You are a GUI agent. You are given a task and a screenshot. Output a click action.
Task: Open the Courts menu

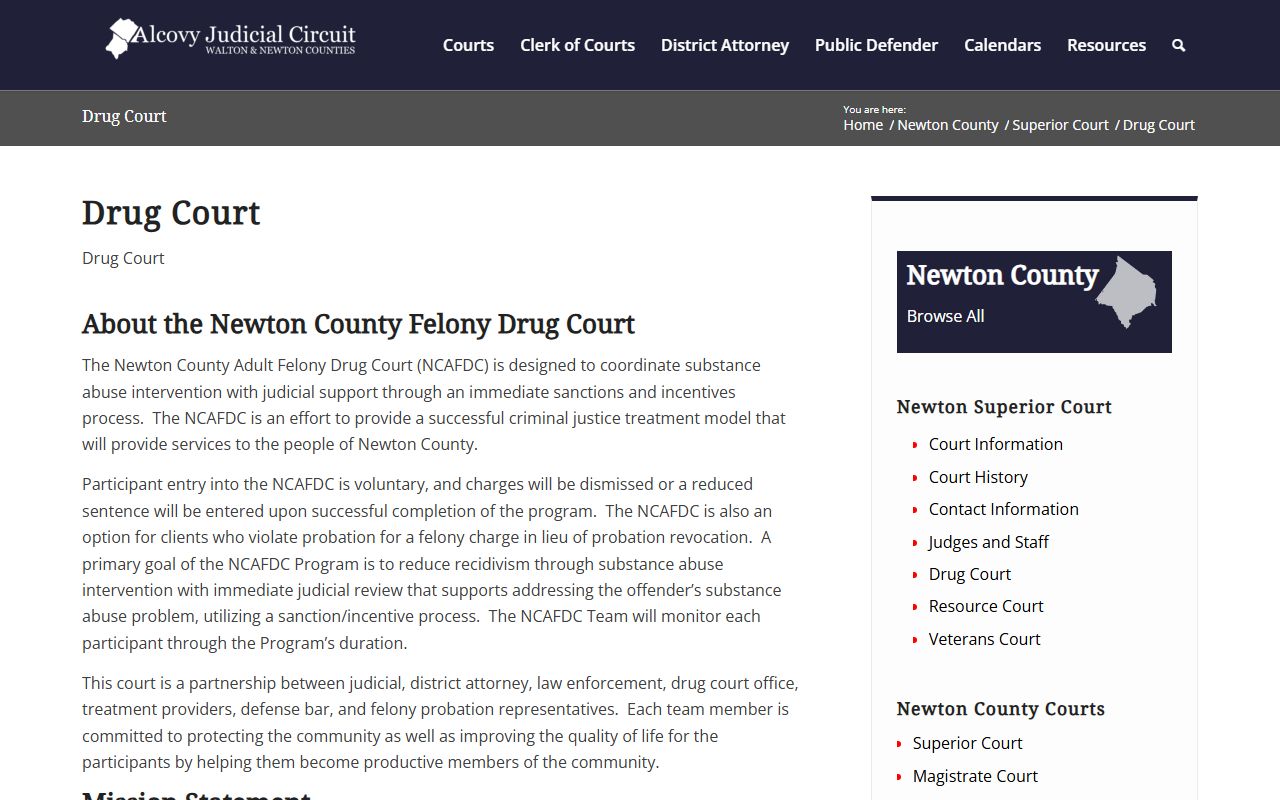pyautogui.click(x=468, y=45)
